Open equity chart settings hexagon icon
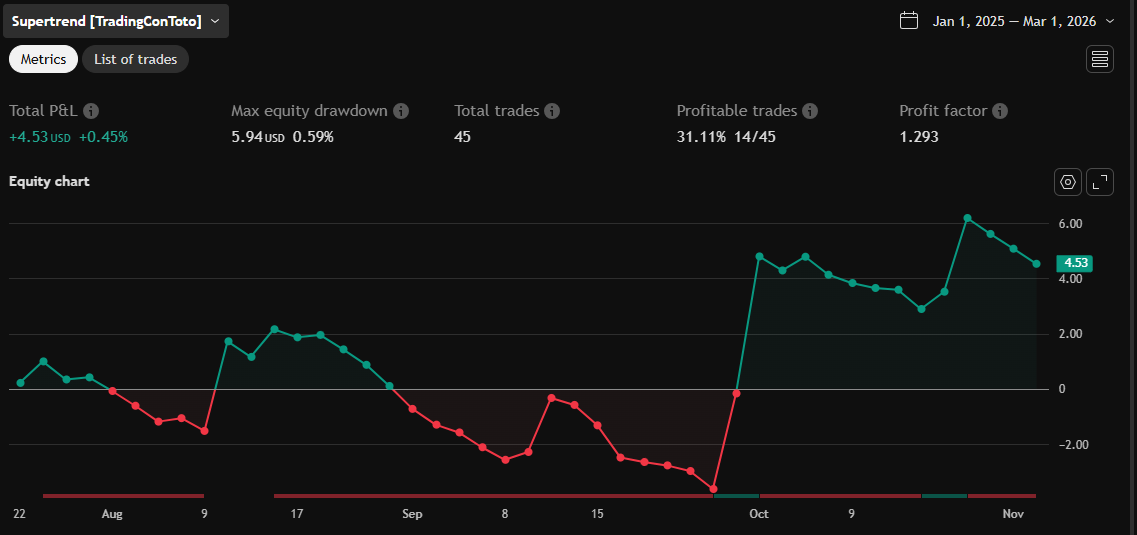This screenshot has width=1137, height=535. point(1068,182)
